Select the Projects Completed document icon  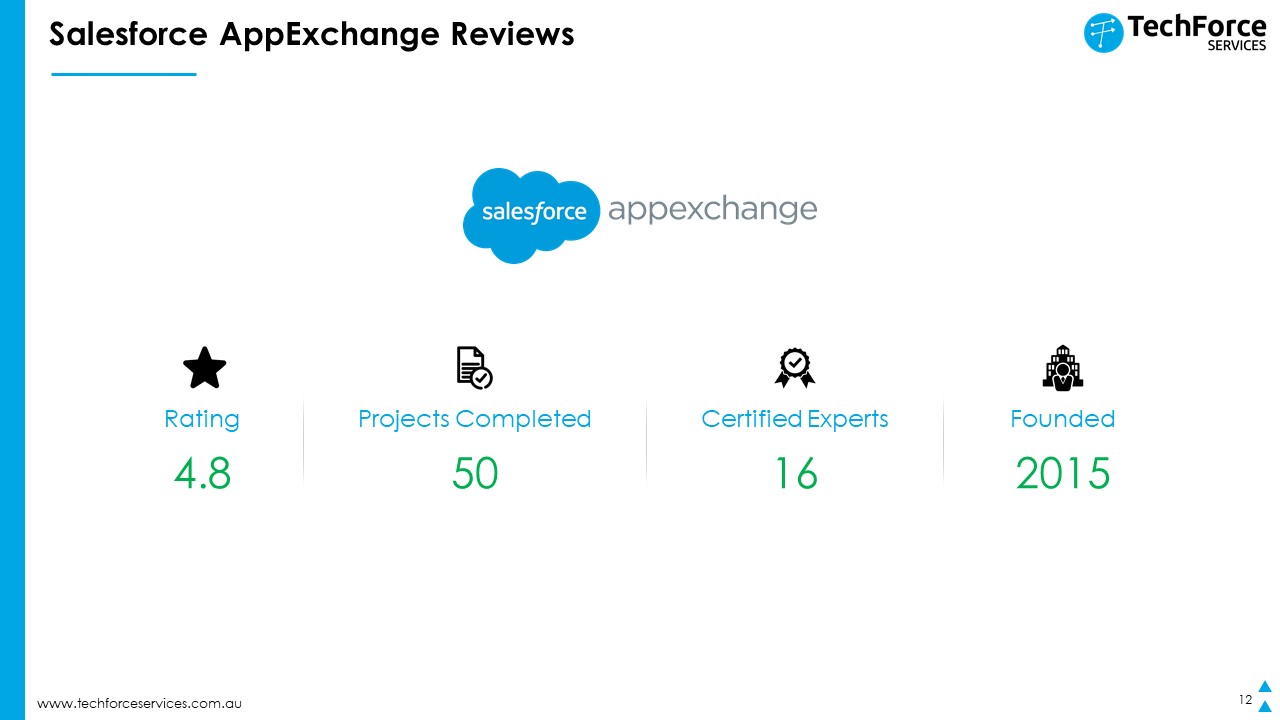[x=475, y=368]
